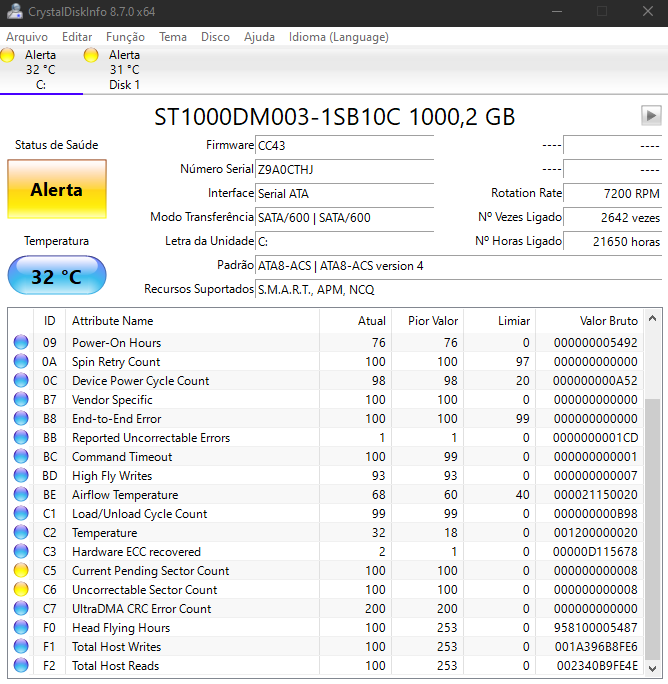Click the Pior Valor column header
Image resolution: width=668 pixels, height=684 pixels.
click(428, 321)
